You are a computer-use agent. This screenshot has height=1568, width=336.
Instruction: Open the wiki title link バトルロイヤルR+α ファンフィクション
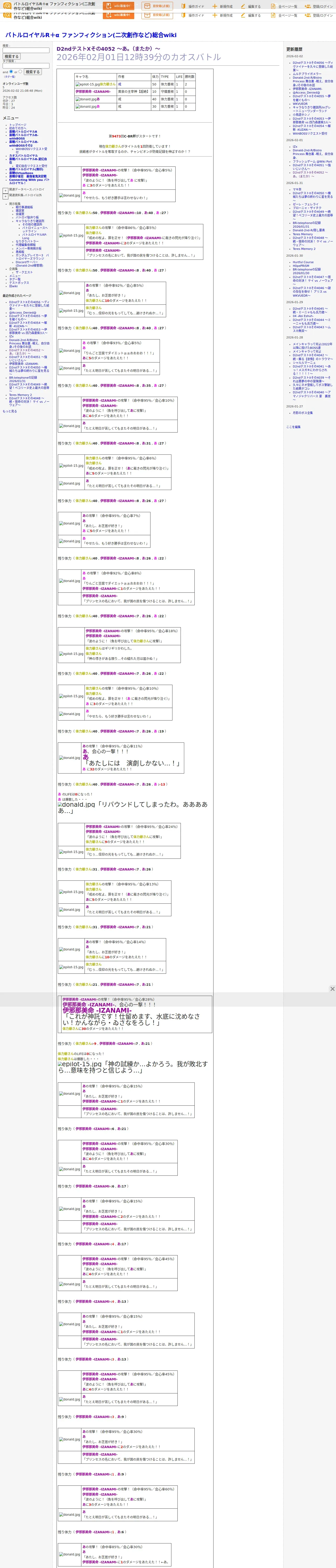pyautogui.click(x=91, y=35)
